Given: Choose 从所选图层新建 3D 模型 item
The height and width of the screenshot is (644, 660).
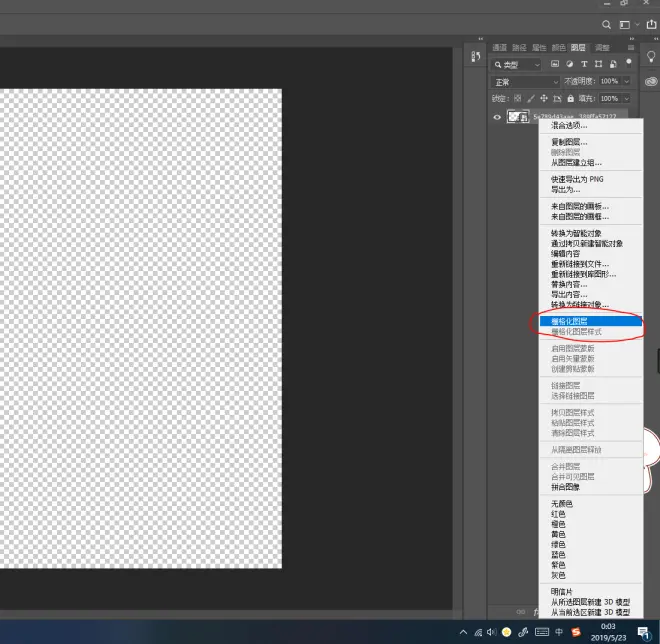Looking at the screenshot, I should click(591, 602).
